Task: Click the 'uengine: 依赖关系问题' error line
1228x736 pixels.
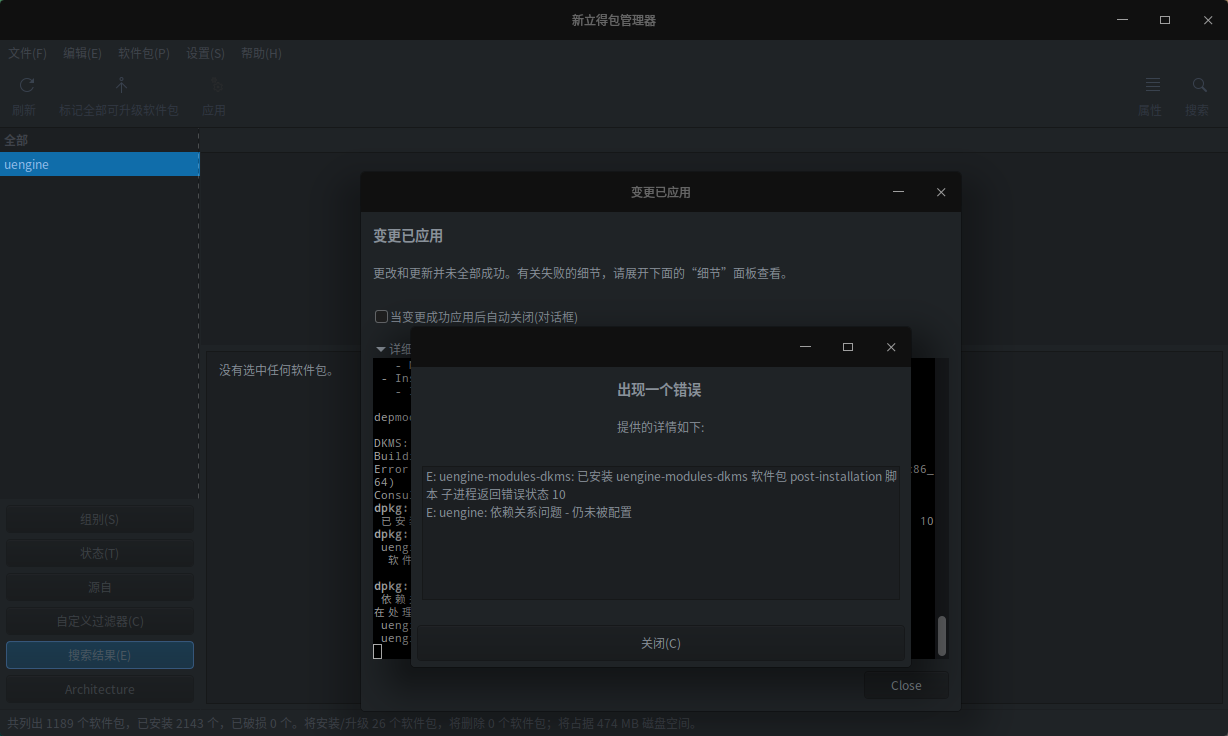Action: pyautogui.click(x=529, y=512)
